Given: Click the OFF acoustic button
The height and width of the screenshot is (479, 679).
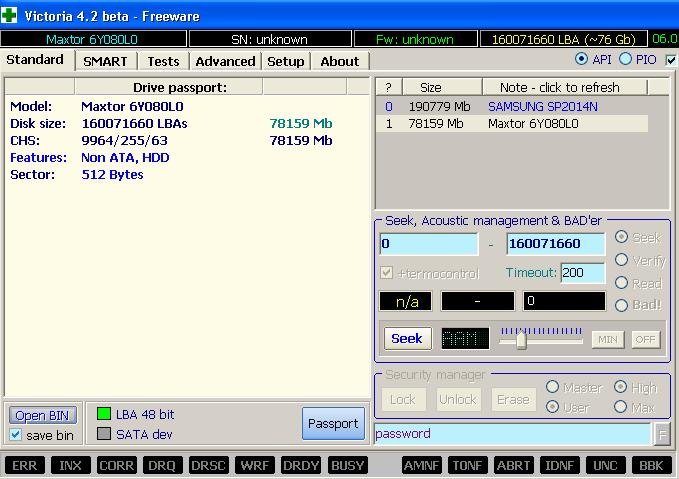Looking at the screenshot, I should tap(645, 339).
